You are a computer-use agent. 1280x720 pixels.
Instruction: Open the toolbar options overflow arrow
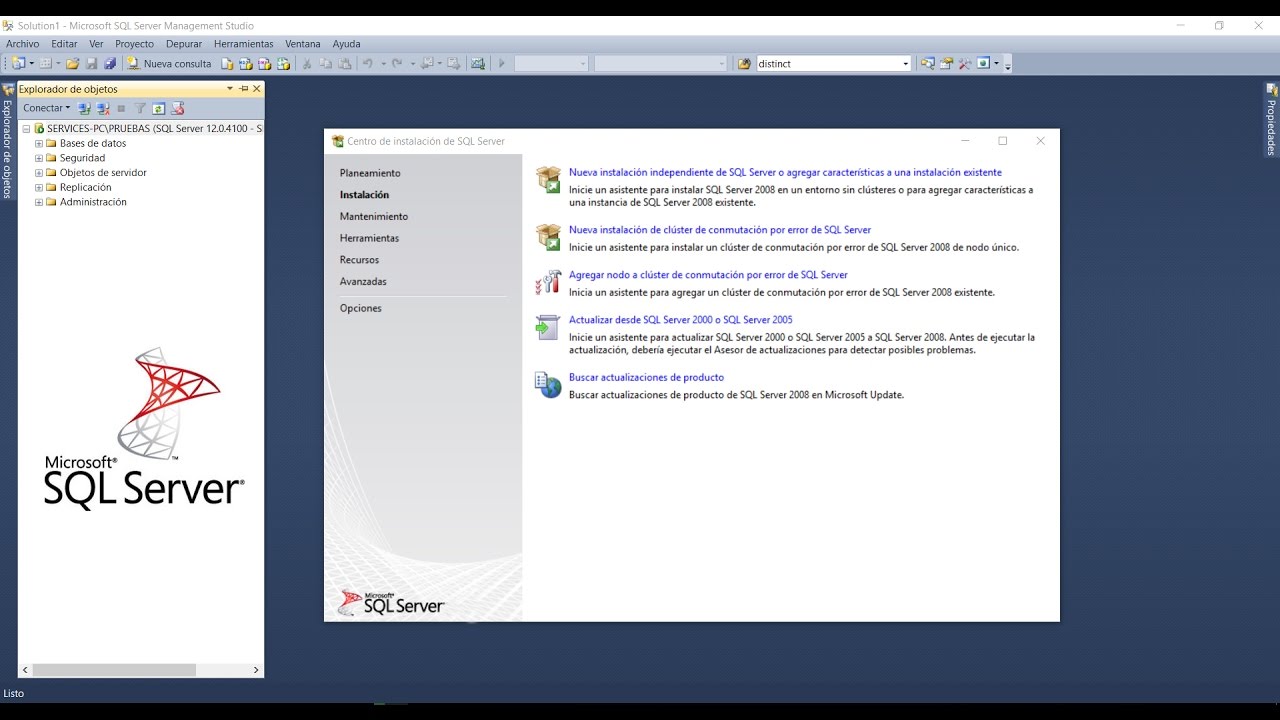pyautogui.click(x=1008, y=66)
